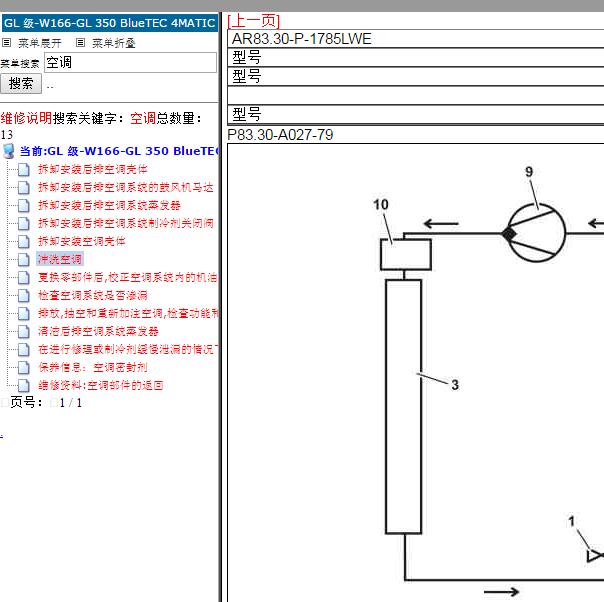Open 维修资料:空调部件的返回 entry
Image resolution: width=604 pixels, height=602 pixels.
click(x=101, y=386)
